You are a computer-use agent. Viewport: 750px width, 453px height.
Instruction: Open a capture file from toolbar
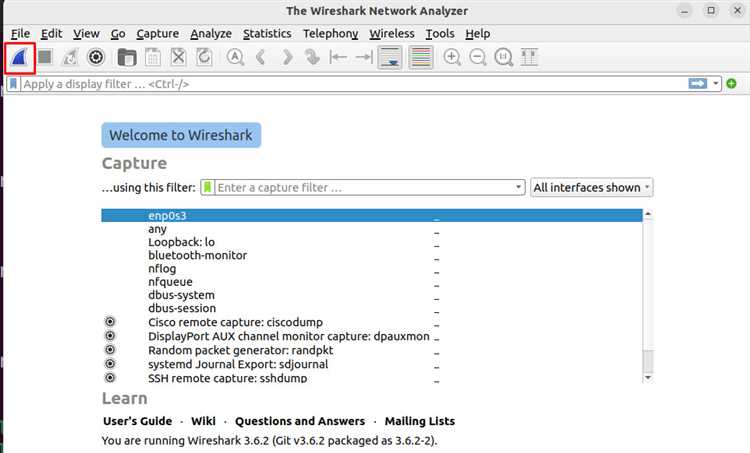(127, 57)
